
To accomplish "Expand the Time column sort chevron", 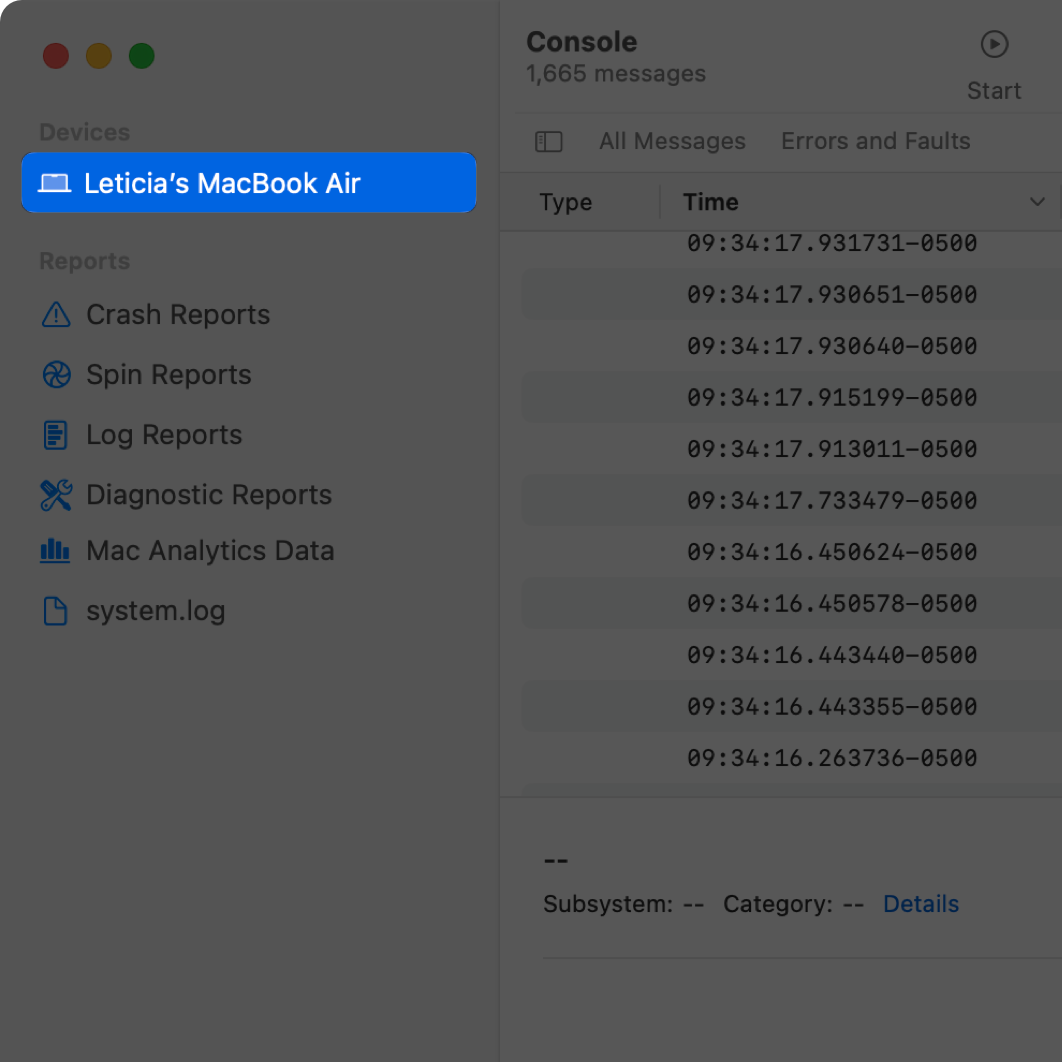I will (1037, 202).
